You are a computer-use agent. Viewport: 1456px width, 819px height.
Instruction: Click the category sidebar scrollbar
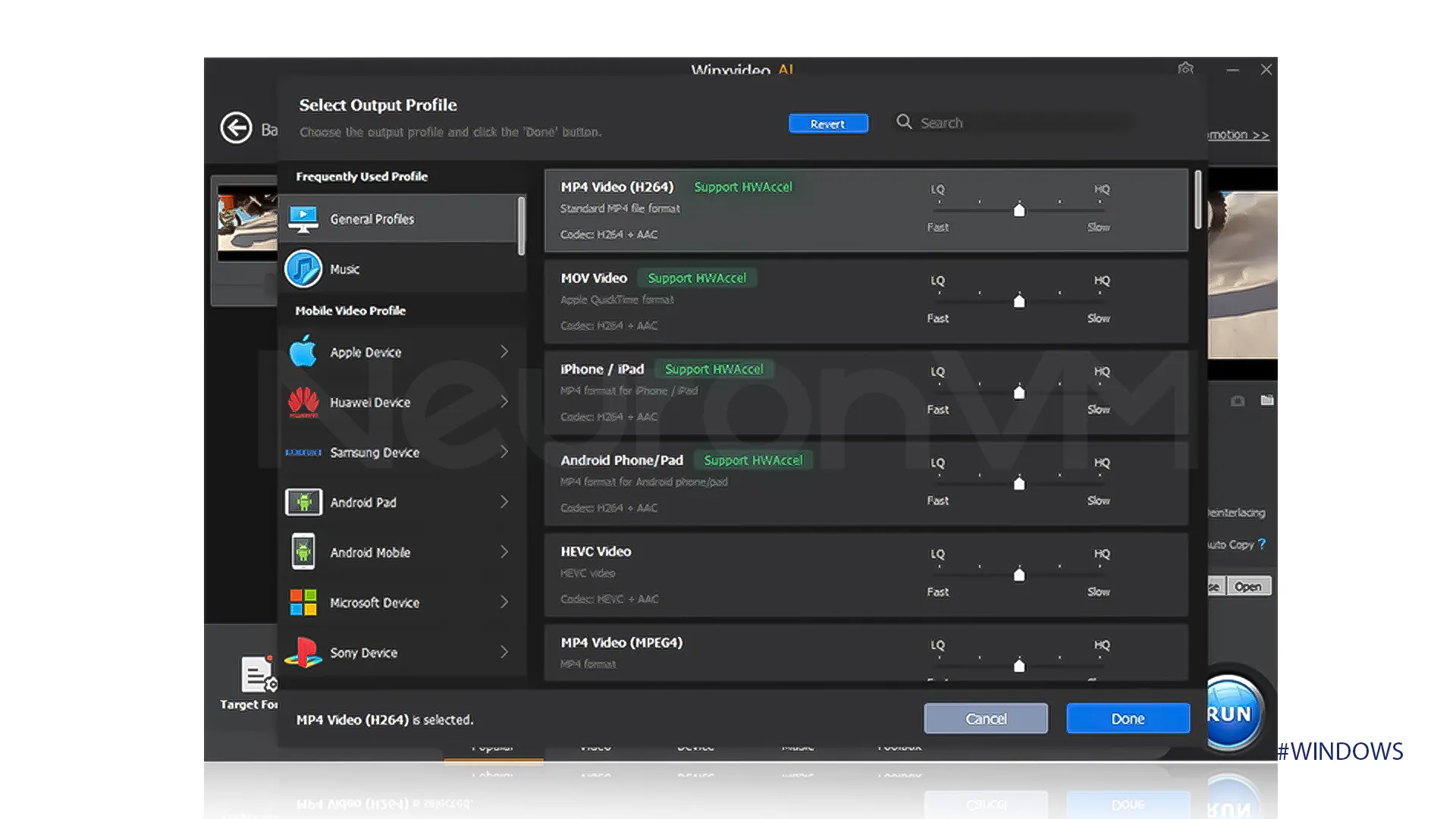[x=522, y=226]
